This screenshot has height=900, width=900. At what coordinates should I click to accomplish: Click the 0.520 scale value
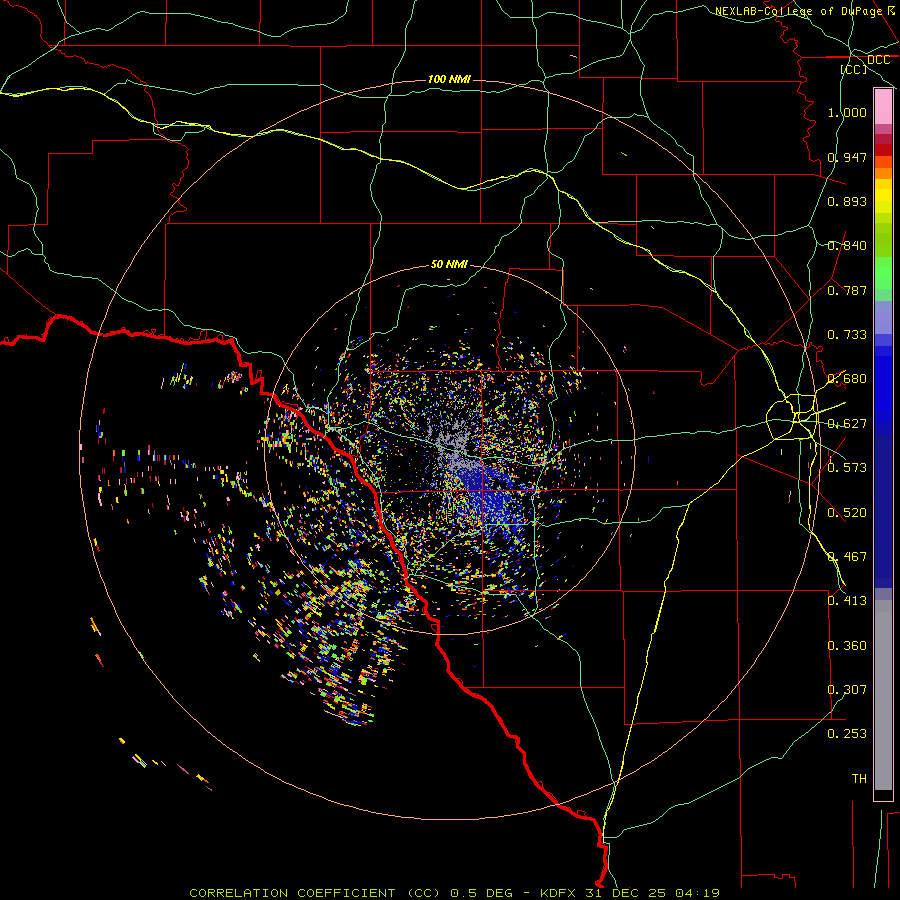[847, 513]
